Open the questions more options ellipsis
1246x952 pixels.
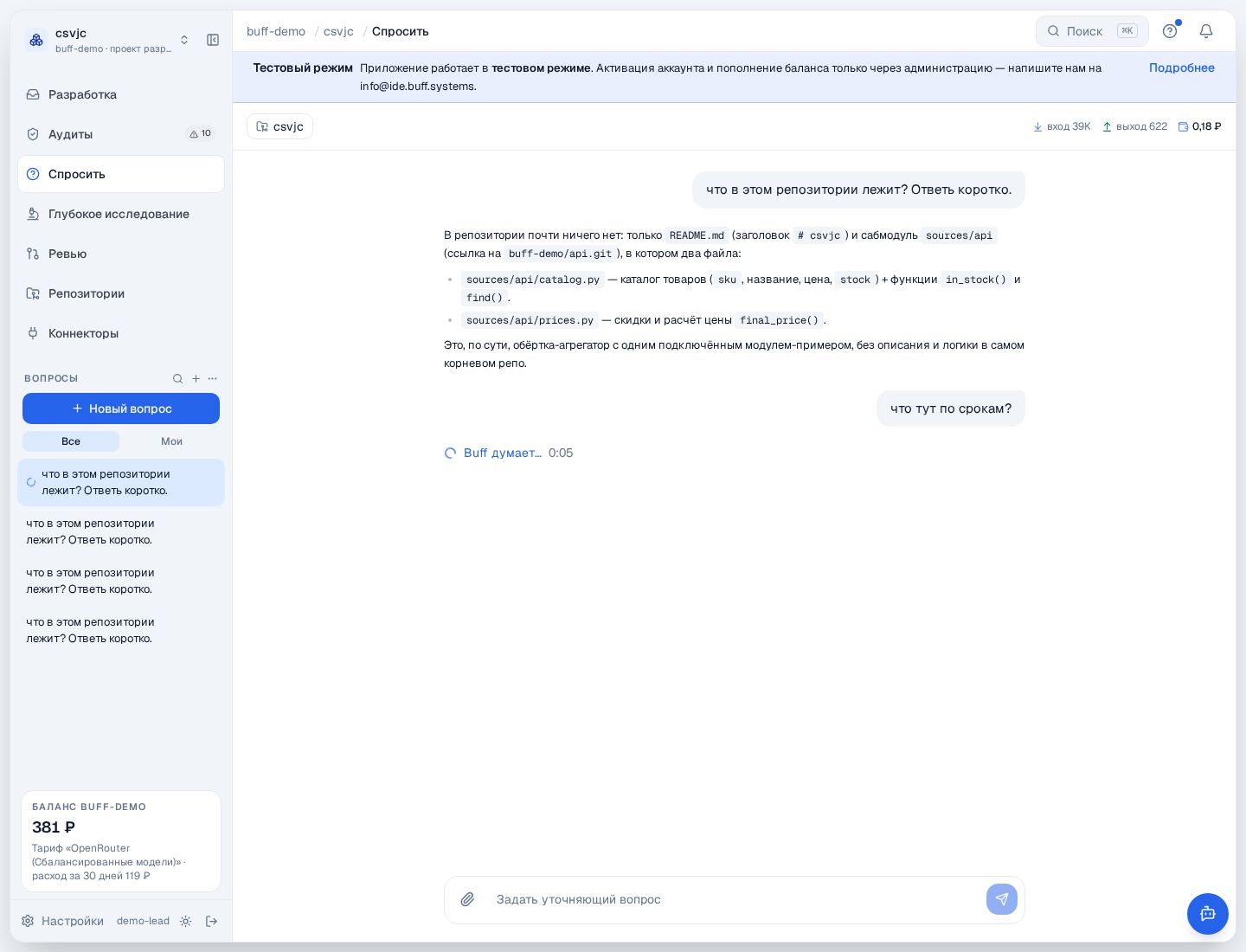(213, 378)
